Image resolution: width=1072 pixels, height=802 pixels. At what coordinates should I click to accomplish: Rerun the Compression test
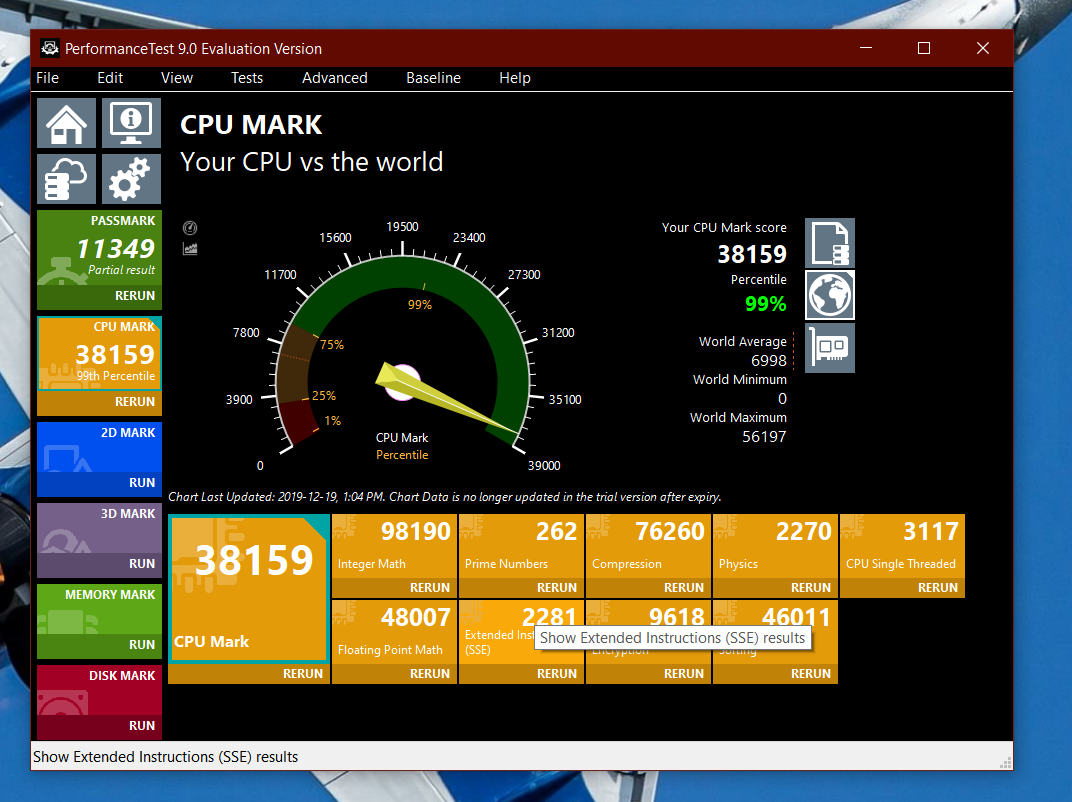pos(648,587)
